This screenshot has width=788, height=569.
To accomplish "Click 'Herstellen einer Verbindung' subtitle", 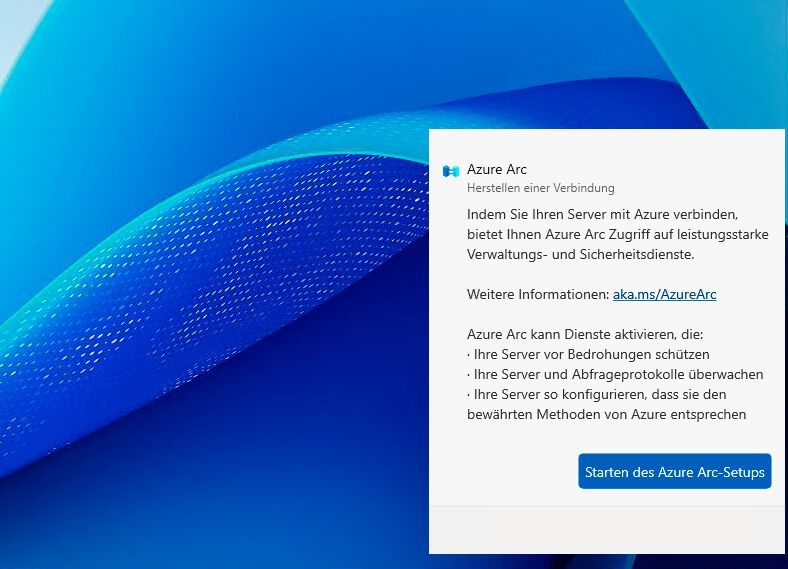I will (x=540, y=188).
